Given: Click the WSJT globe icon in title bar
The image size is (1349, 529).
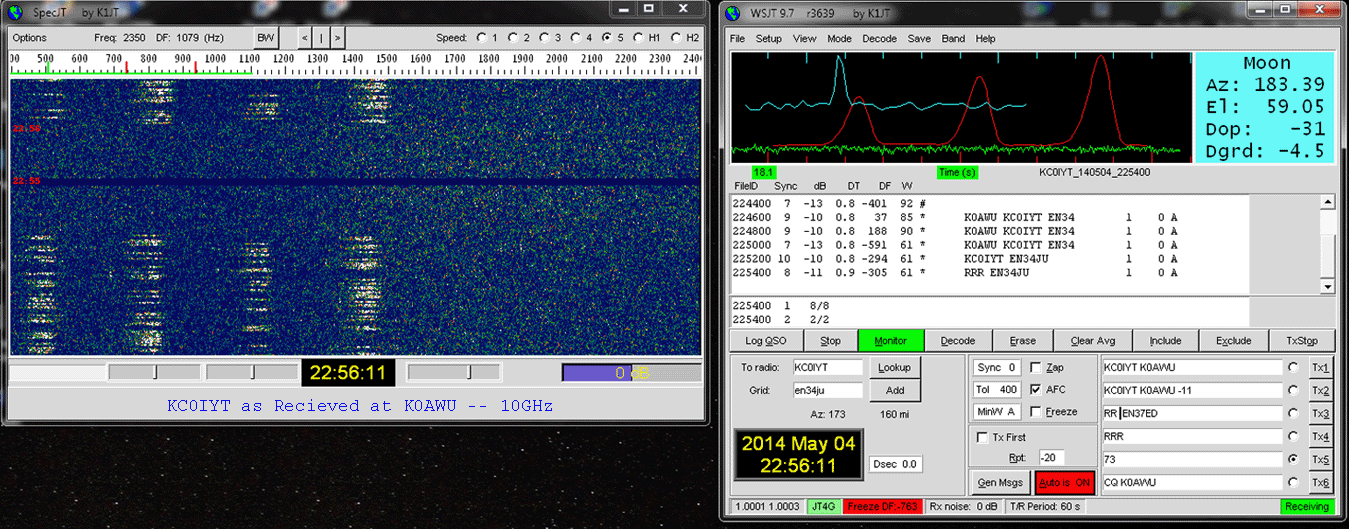Looking at the screenshot, I should tap(733, 13).
